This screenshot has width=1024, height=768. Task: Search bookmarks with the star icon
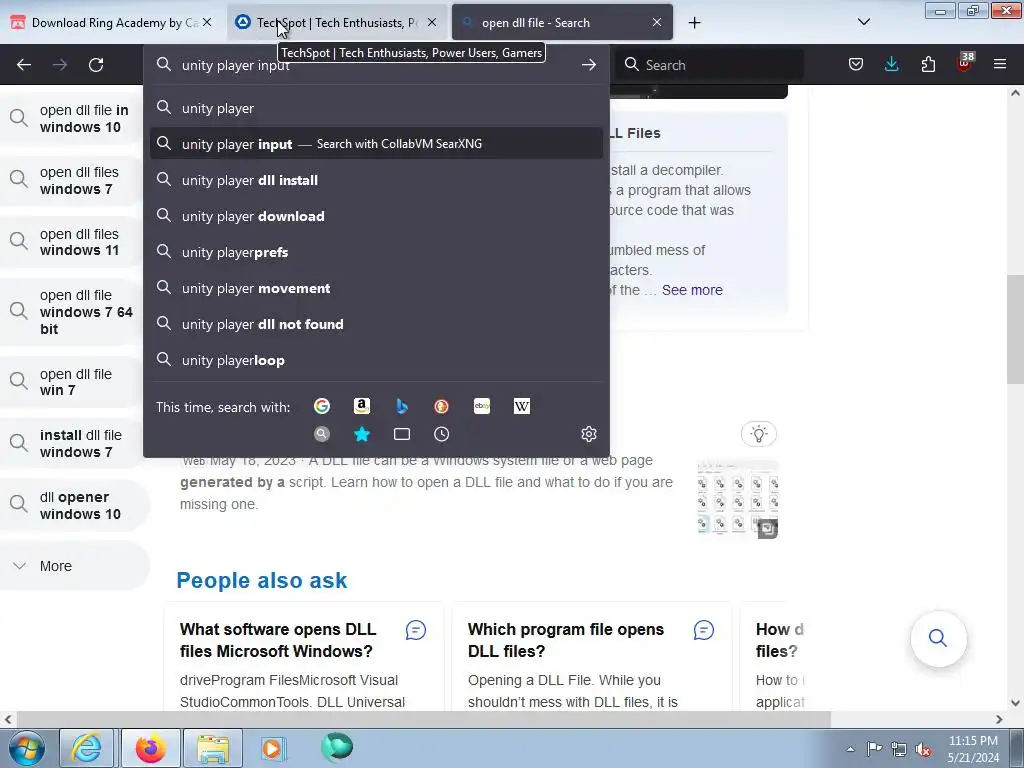362,434
